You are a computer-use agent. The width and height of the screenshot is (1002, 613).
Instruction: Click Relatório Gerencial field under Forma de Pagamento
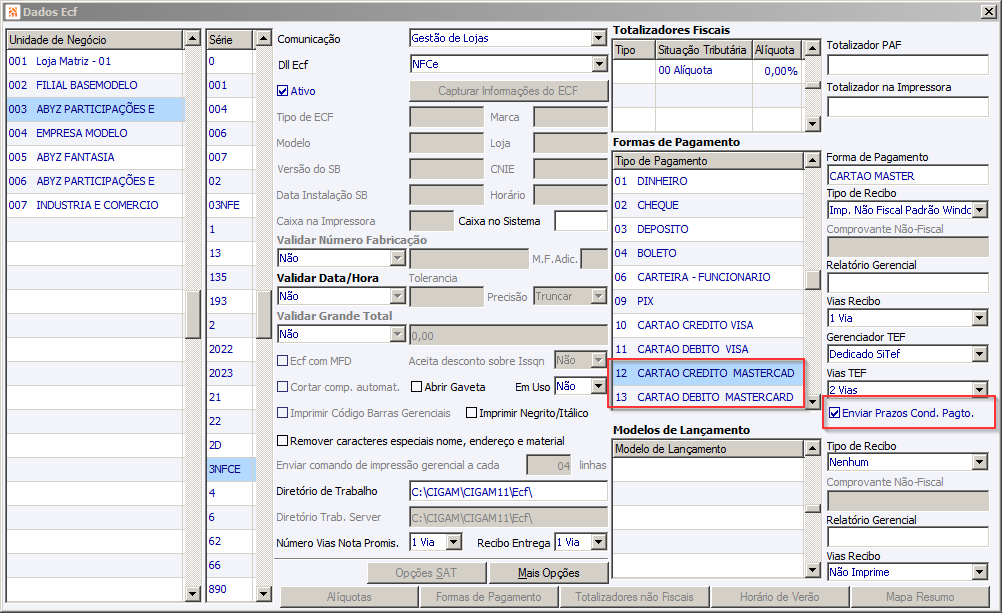pyautogui.click(x=907, y=283)
